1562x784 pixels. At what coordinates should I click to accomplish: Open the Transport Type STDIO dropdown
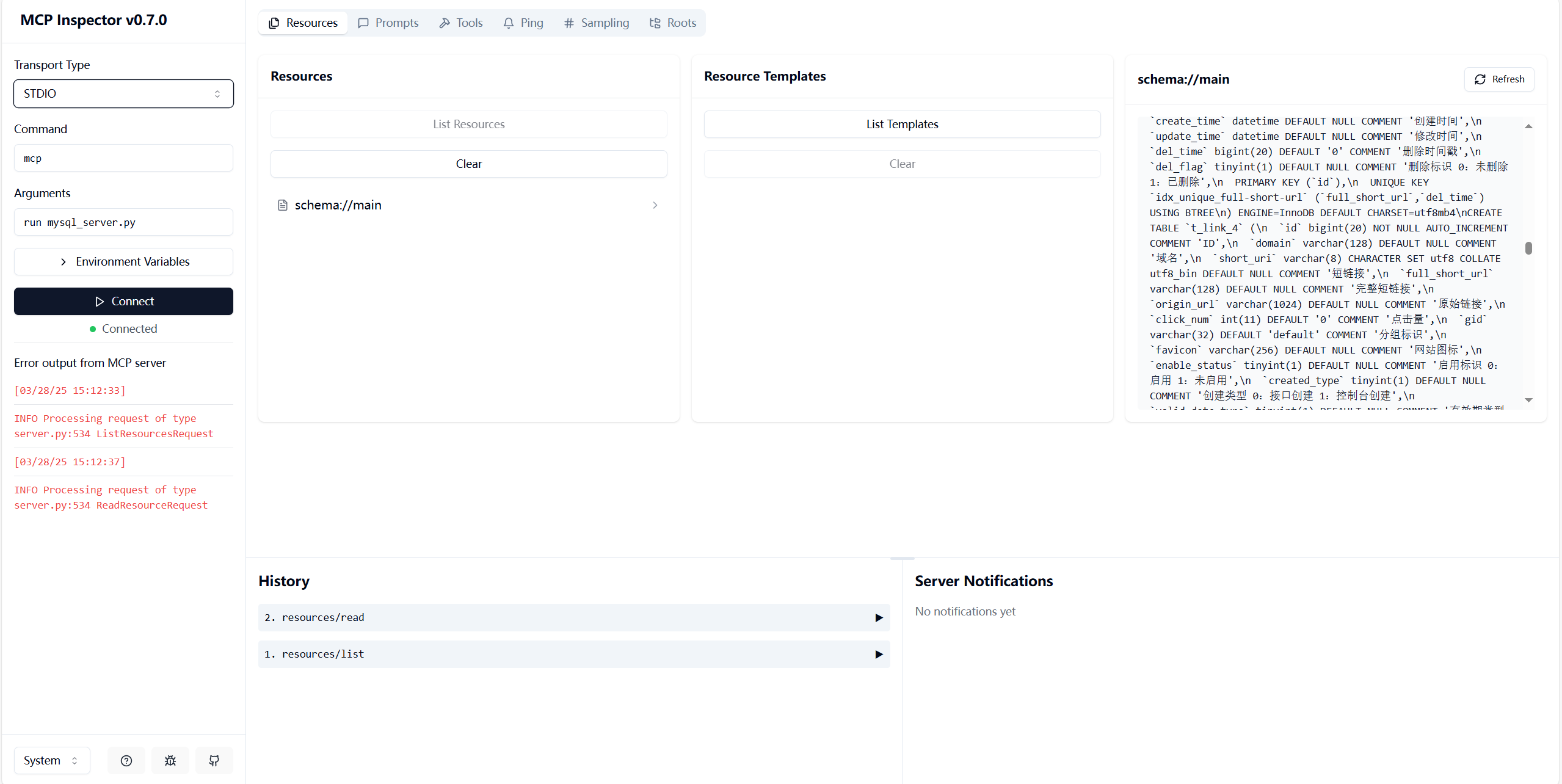click(x=123, y=93)
